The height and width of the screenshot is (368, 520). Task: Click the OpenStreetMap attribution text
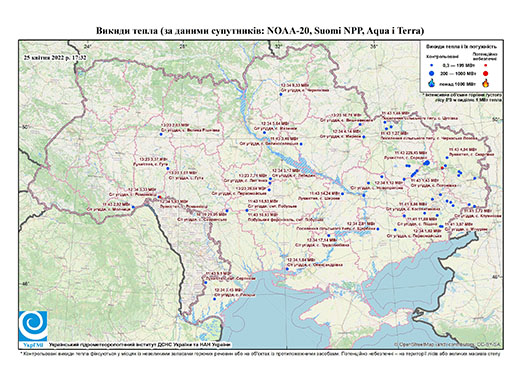point(447,344)
